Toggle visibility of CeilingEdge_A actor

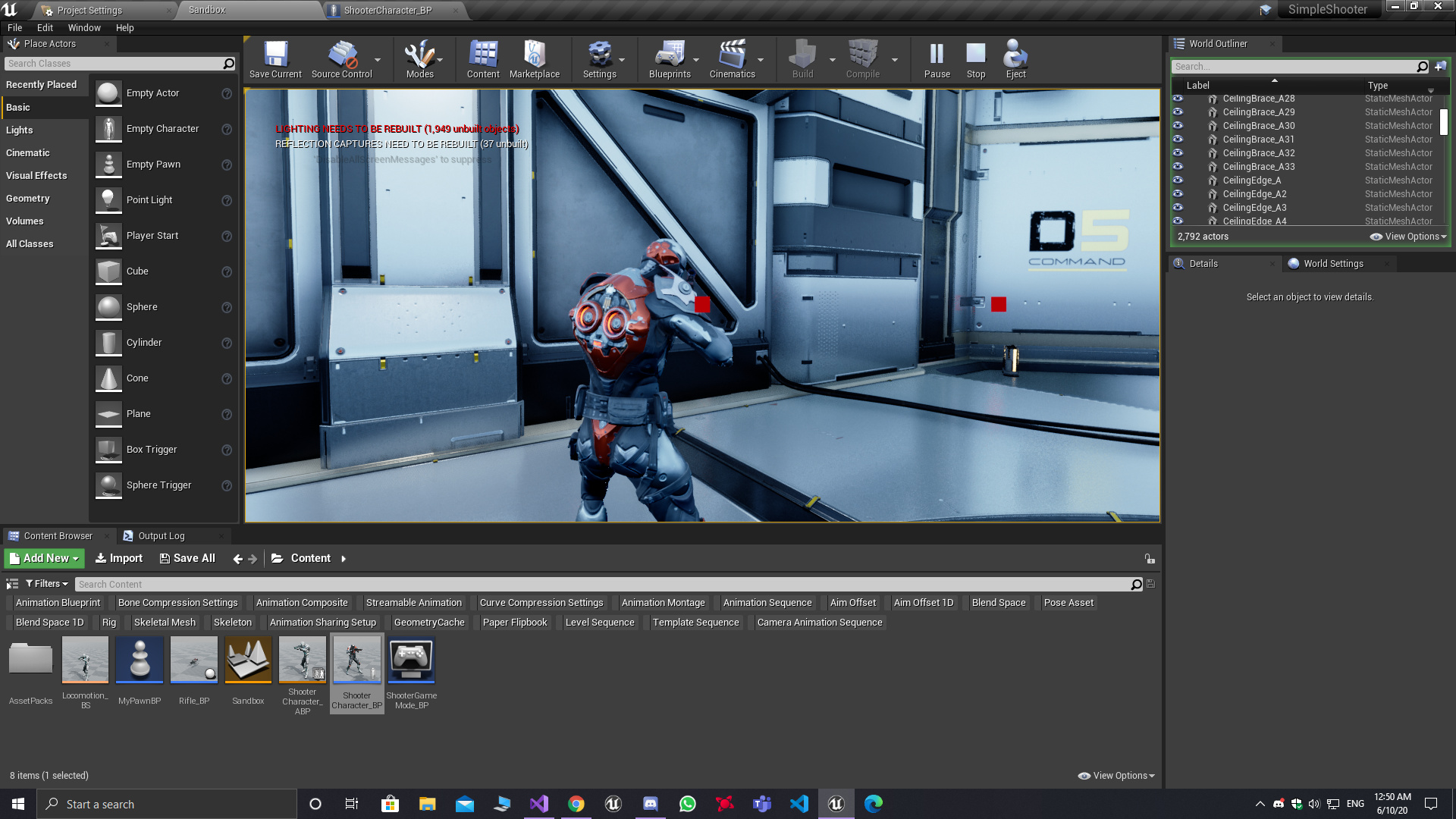click(1178, 180)
